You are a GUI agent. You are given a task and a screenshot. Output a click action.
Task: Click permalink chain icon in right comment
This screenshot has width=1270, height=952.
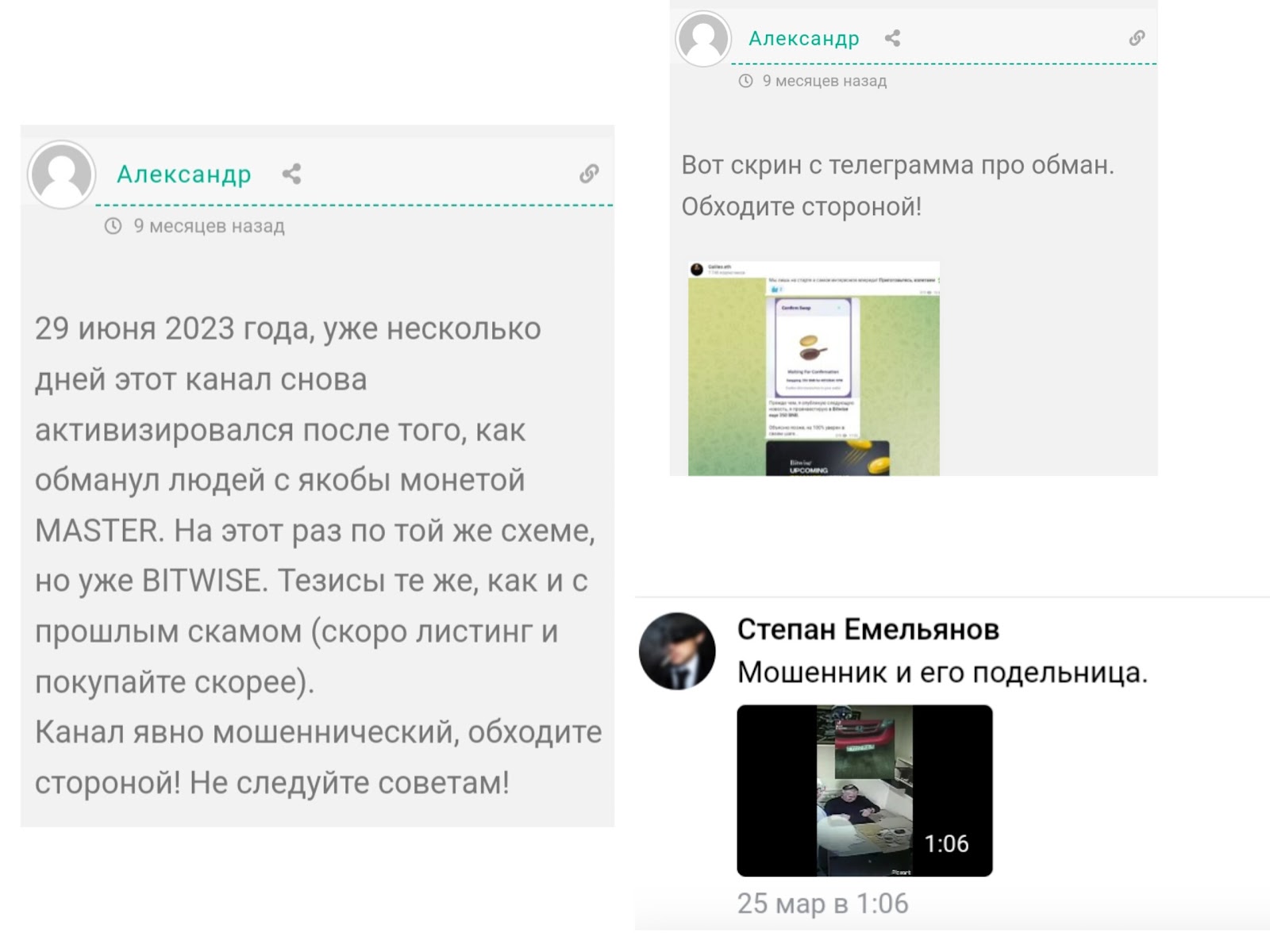pos(1137,38)
